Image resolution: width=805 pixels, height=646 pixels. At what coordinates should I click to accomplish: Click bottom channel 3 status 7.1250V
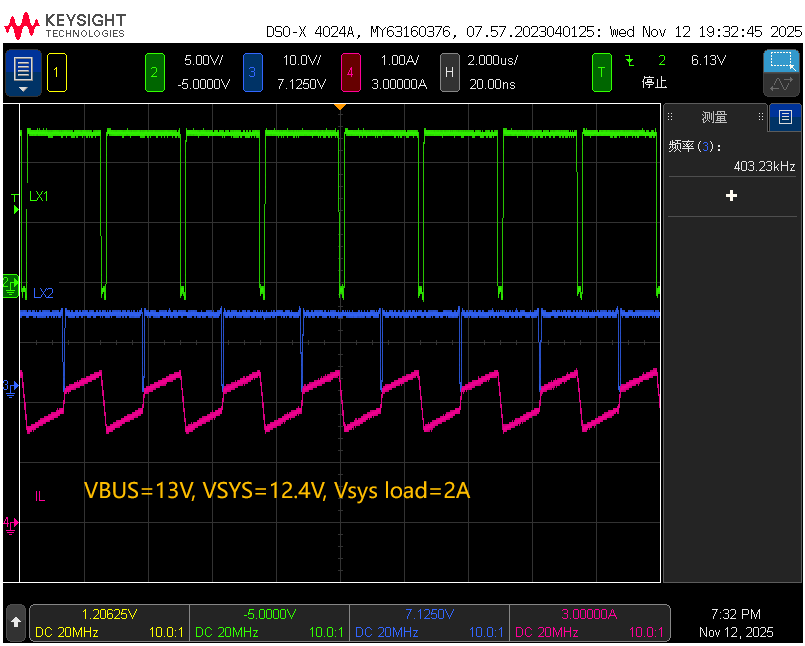(x=429, y=614)
